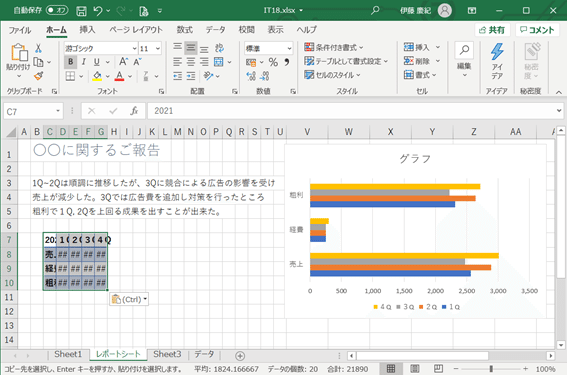The width and height of the screenshot is (567, 375).
Task: Click the Paste clipboard icon
Action: (19, 52)
